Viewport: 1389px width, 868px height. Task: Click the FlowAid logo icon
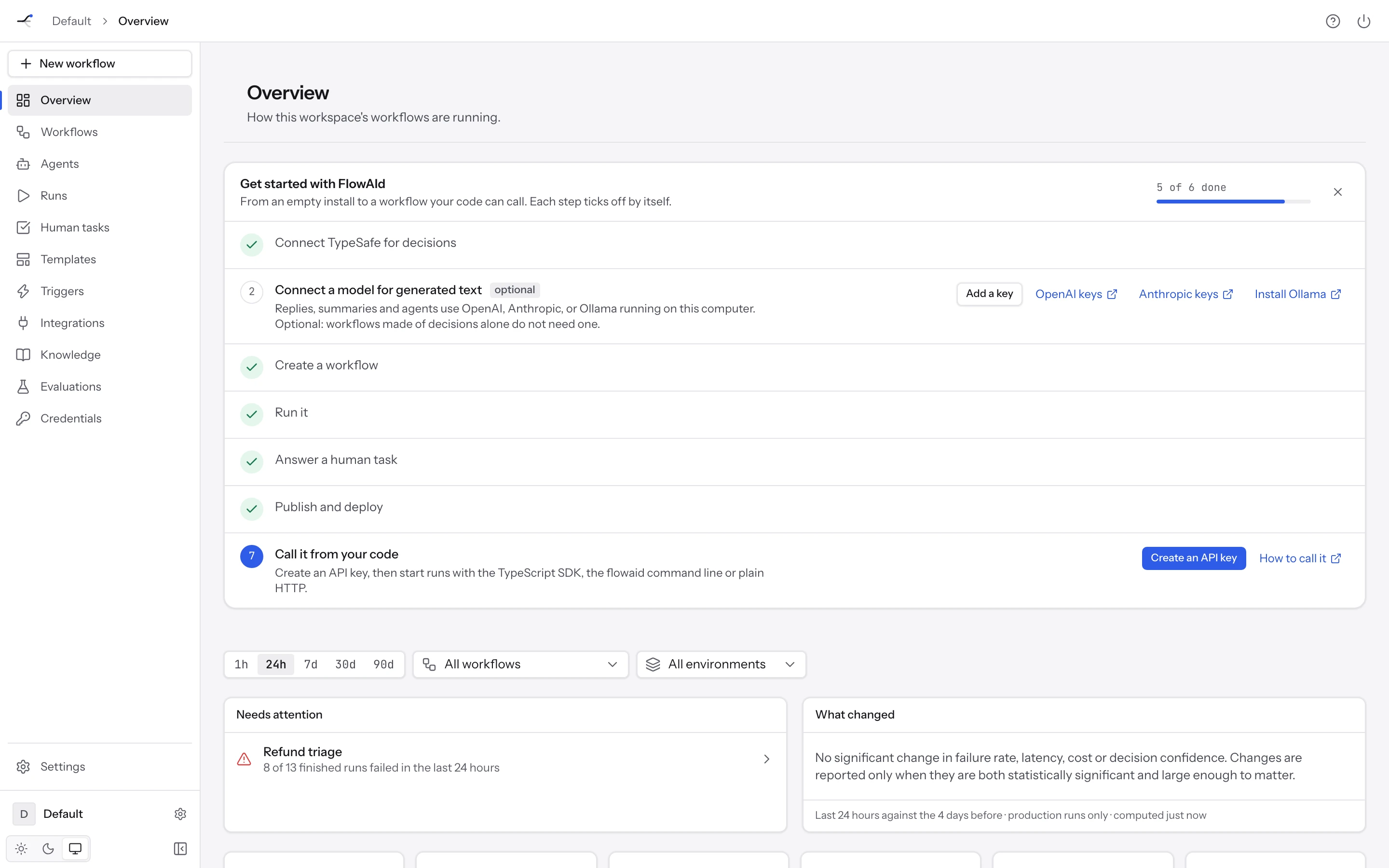(x=24, y=21)
